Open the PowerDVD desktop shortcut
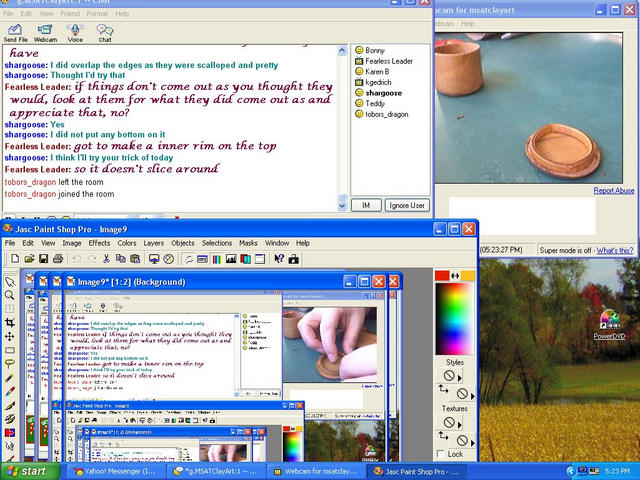 tap(609, 325)
